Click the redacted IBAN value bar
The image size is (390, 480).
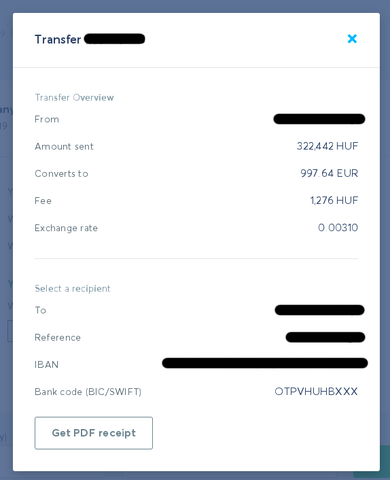265,363
